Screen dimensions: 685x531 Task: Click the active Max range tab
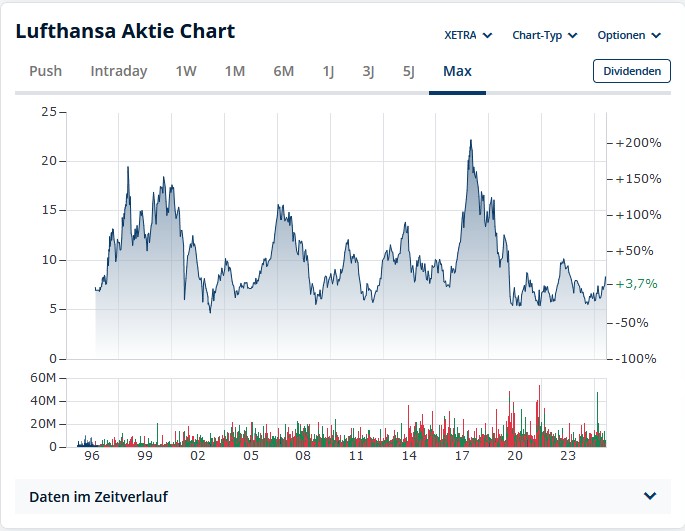tap(457, 71)
